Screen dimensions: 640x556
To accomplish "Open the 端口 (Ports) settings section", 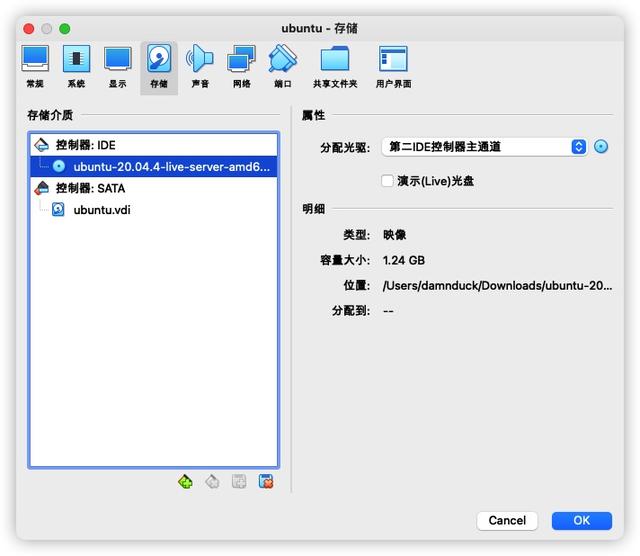I will [x=283, y=68].
